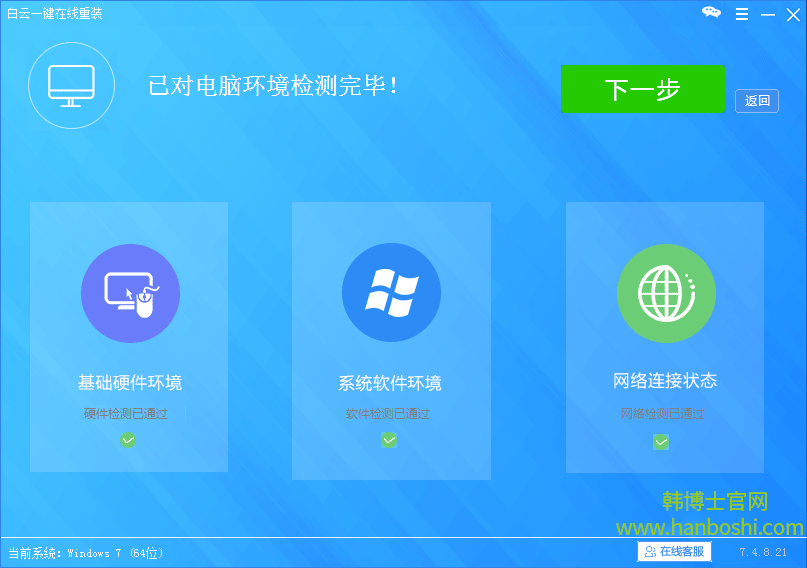Click the green 下一步 button

point(642,90)
